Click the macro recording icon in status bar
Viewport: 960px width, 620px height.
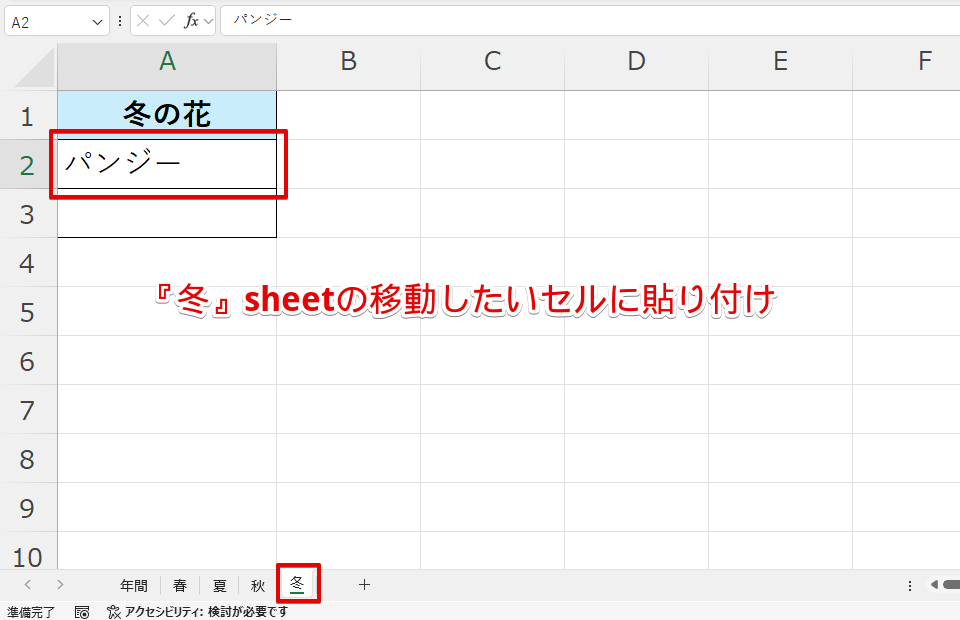pos(82,612)
